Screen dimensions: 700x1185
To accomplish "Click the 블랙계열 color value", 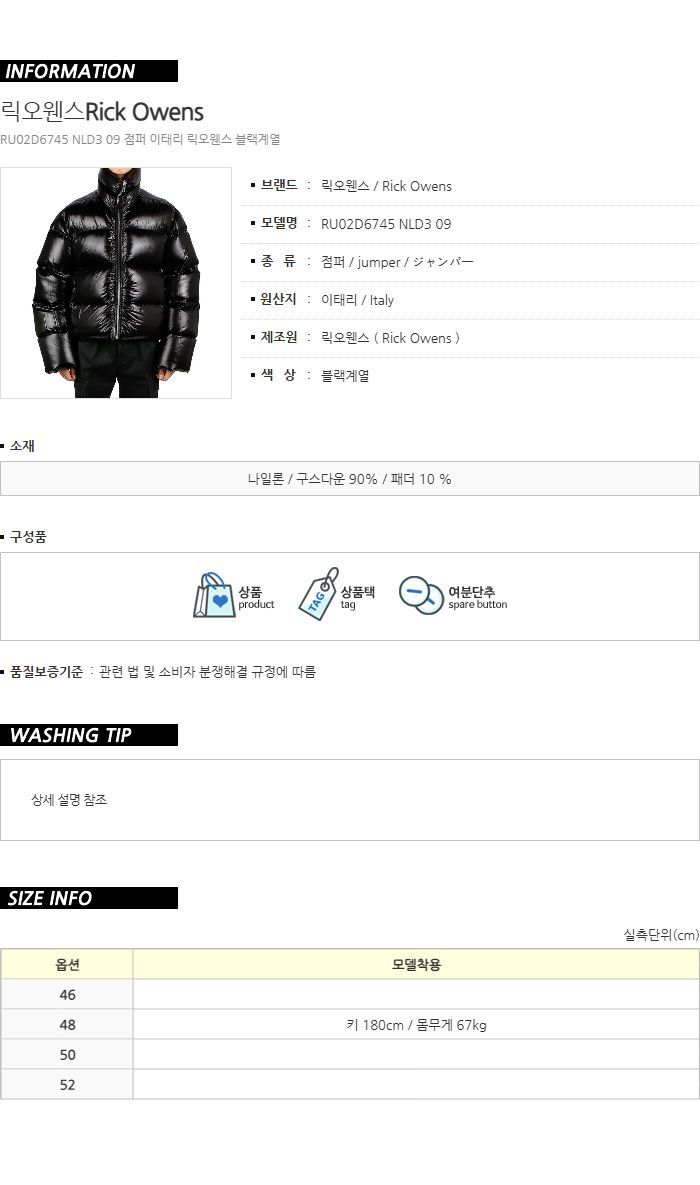I will 345,376.
